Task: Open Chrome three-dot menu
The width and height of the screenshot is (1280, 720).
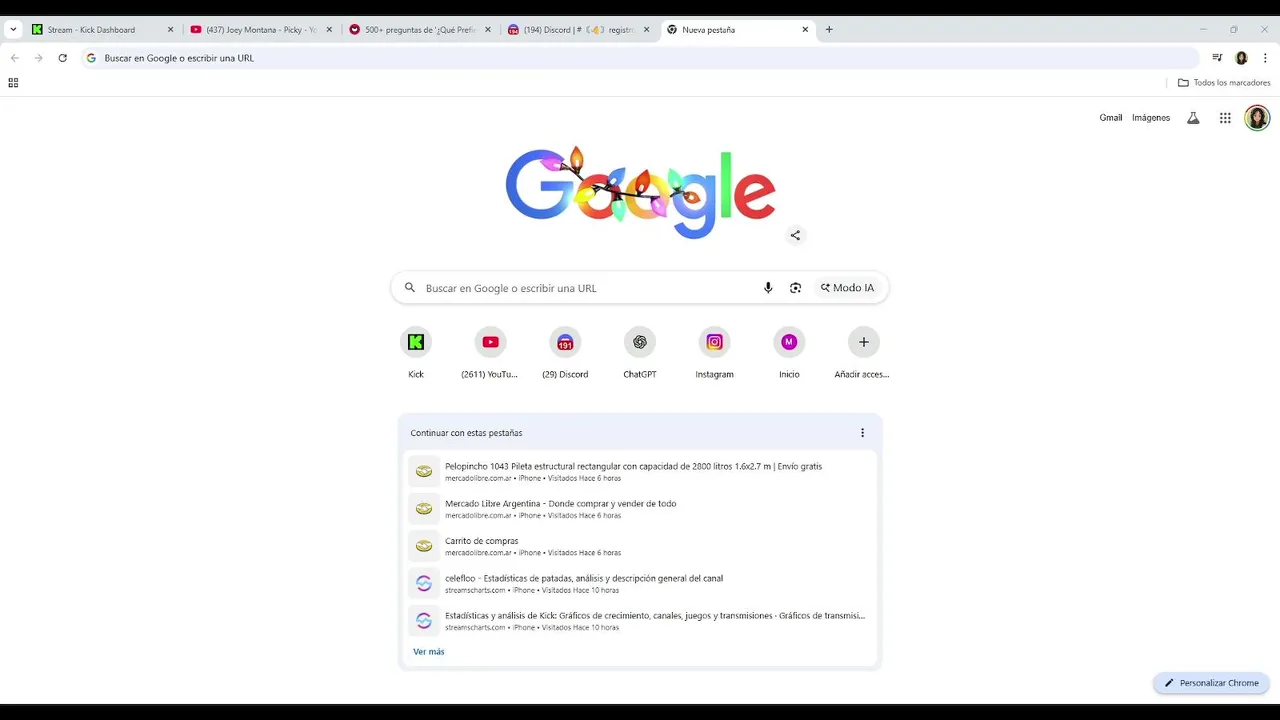Action: (1265, 58)
